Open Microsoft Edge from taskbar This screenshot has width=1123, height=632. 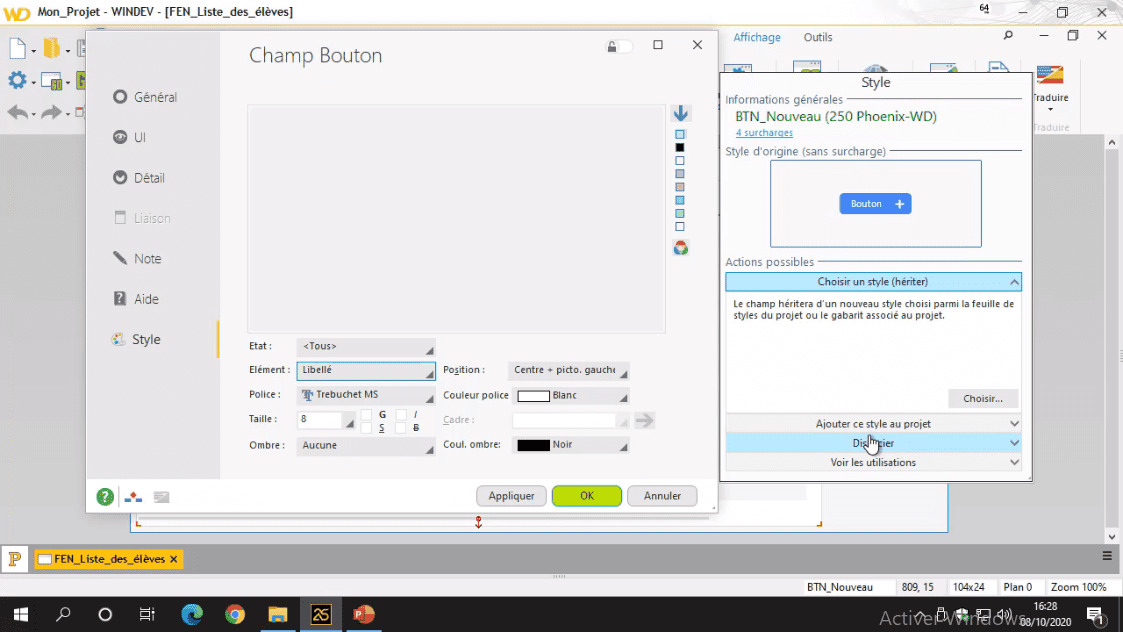tap(192, 614)
